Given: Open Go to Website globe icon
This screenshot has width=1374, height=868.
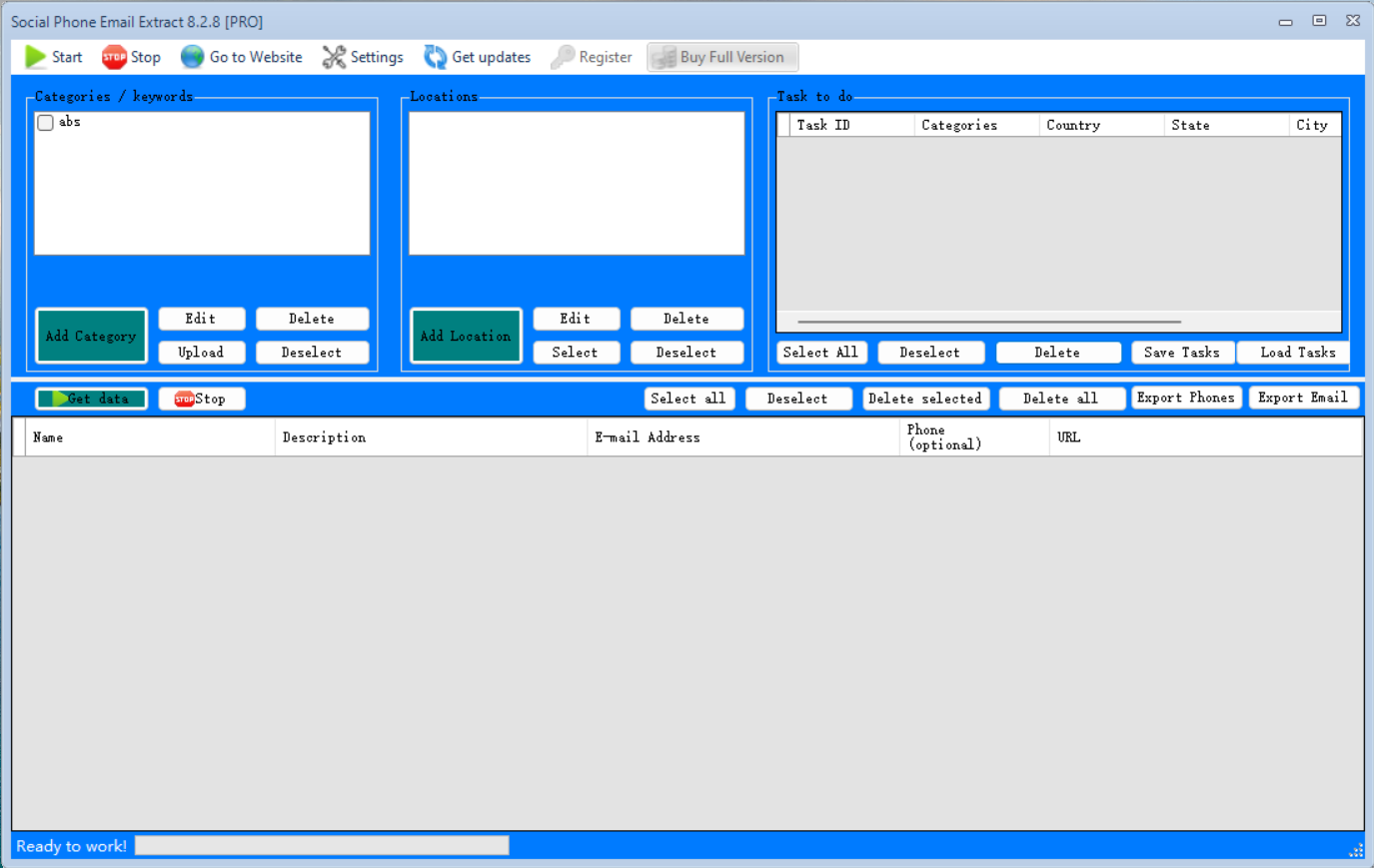Looking at the screenshot, I should pyautogui.click(x=192, y=57).
